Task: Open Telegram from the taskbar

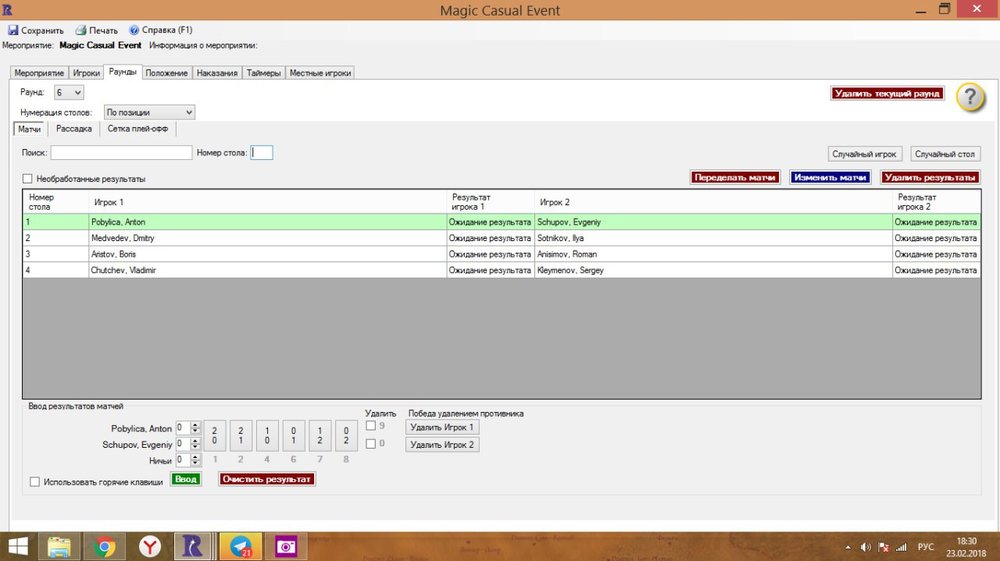Action: pos(240,546)
